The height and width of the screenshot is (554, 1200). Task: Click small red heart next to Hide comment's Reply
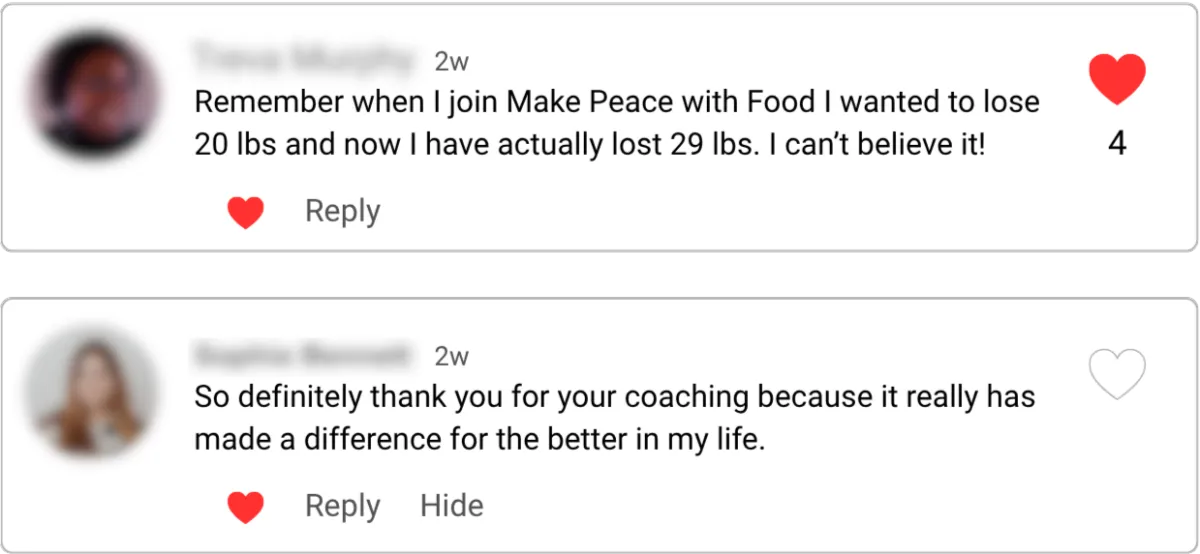coord(246,507)
